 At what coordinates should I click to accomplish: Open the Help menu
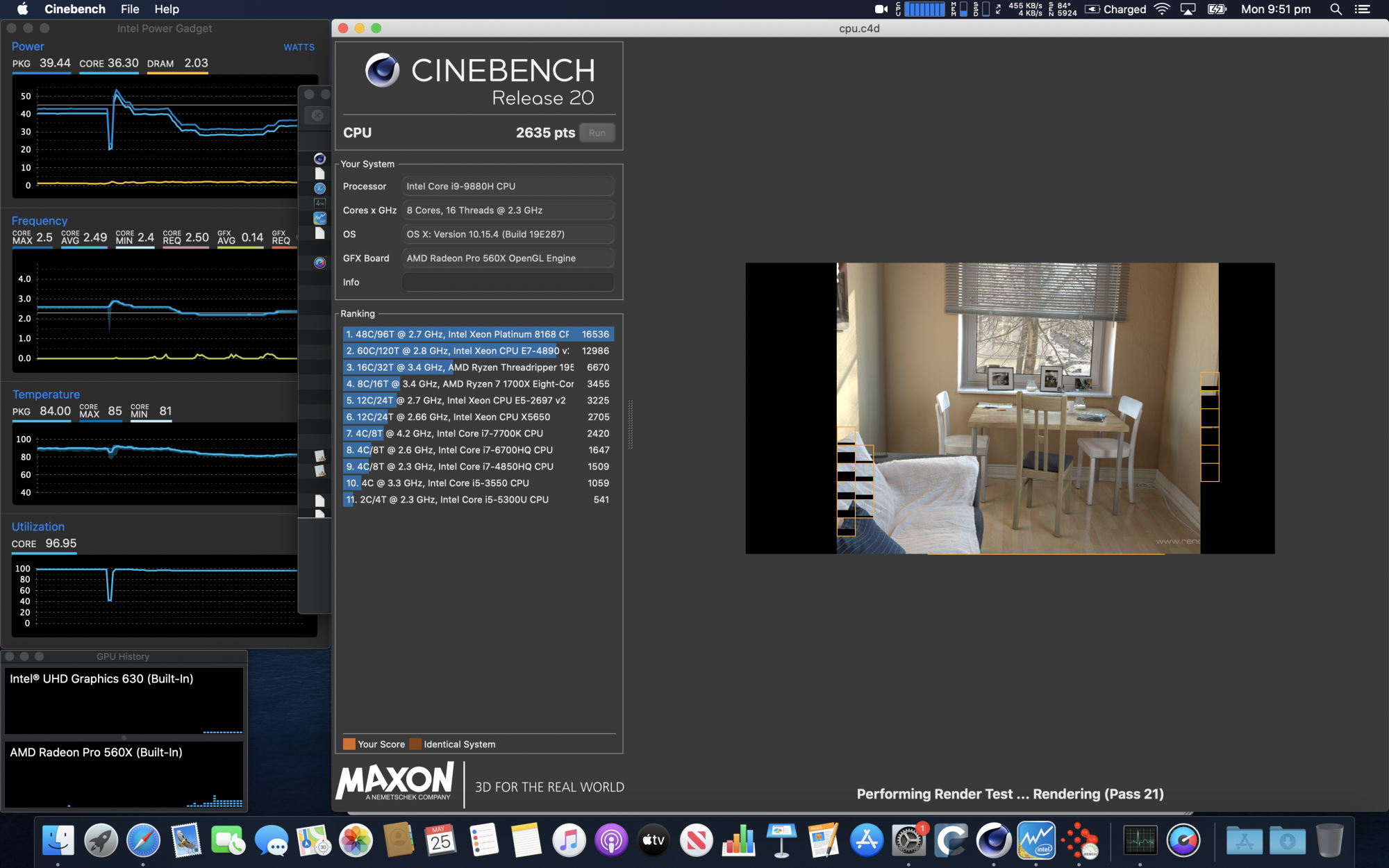click(167, 9)
